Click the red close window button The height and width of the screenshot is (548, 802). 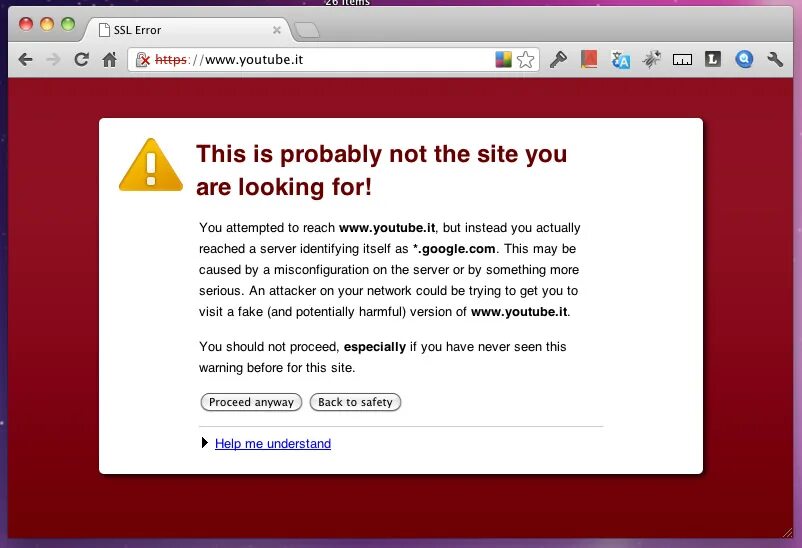[x=26, y=24]
